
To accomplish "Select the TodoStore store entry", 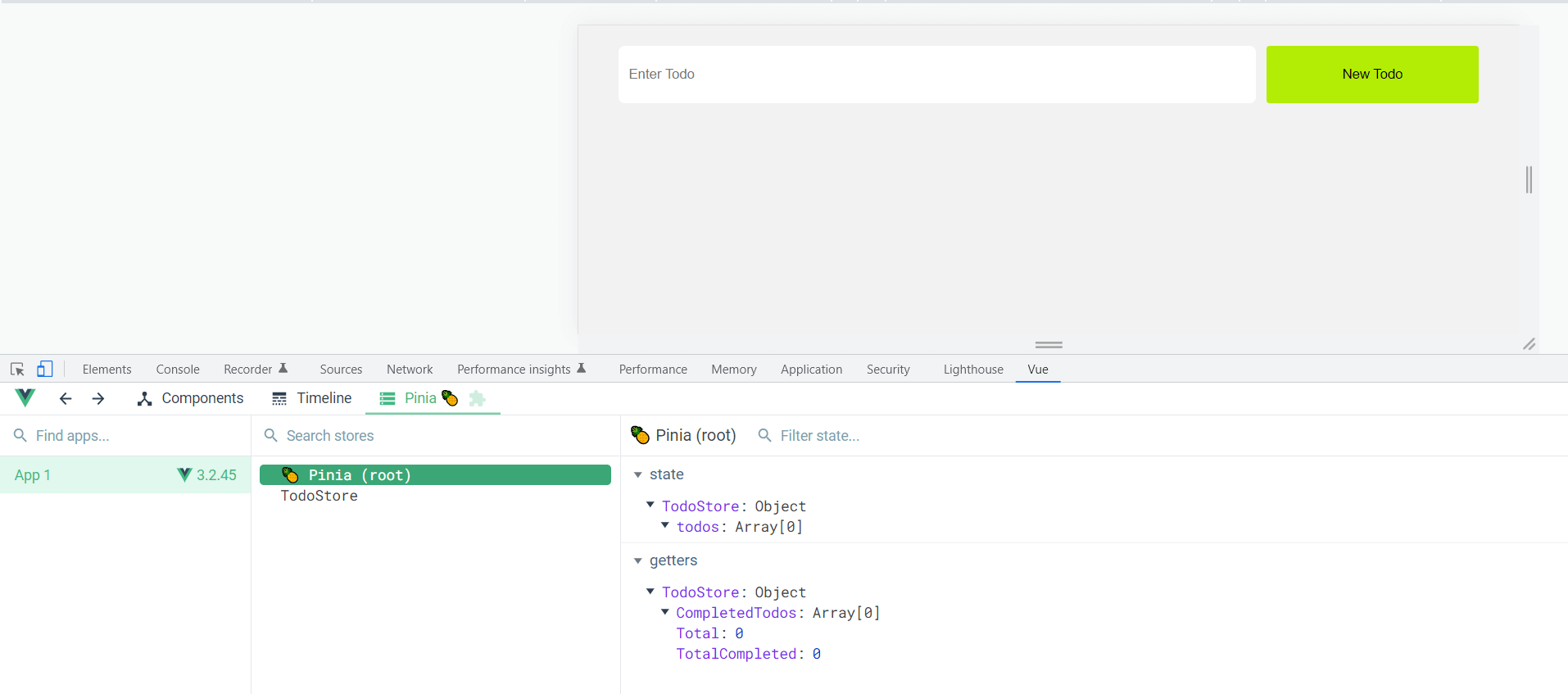I will point(319,496).
